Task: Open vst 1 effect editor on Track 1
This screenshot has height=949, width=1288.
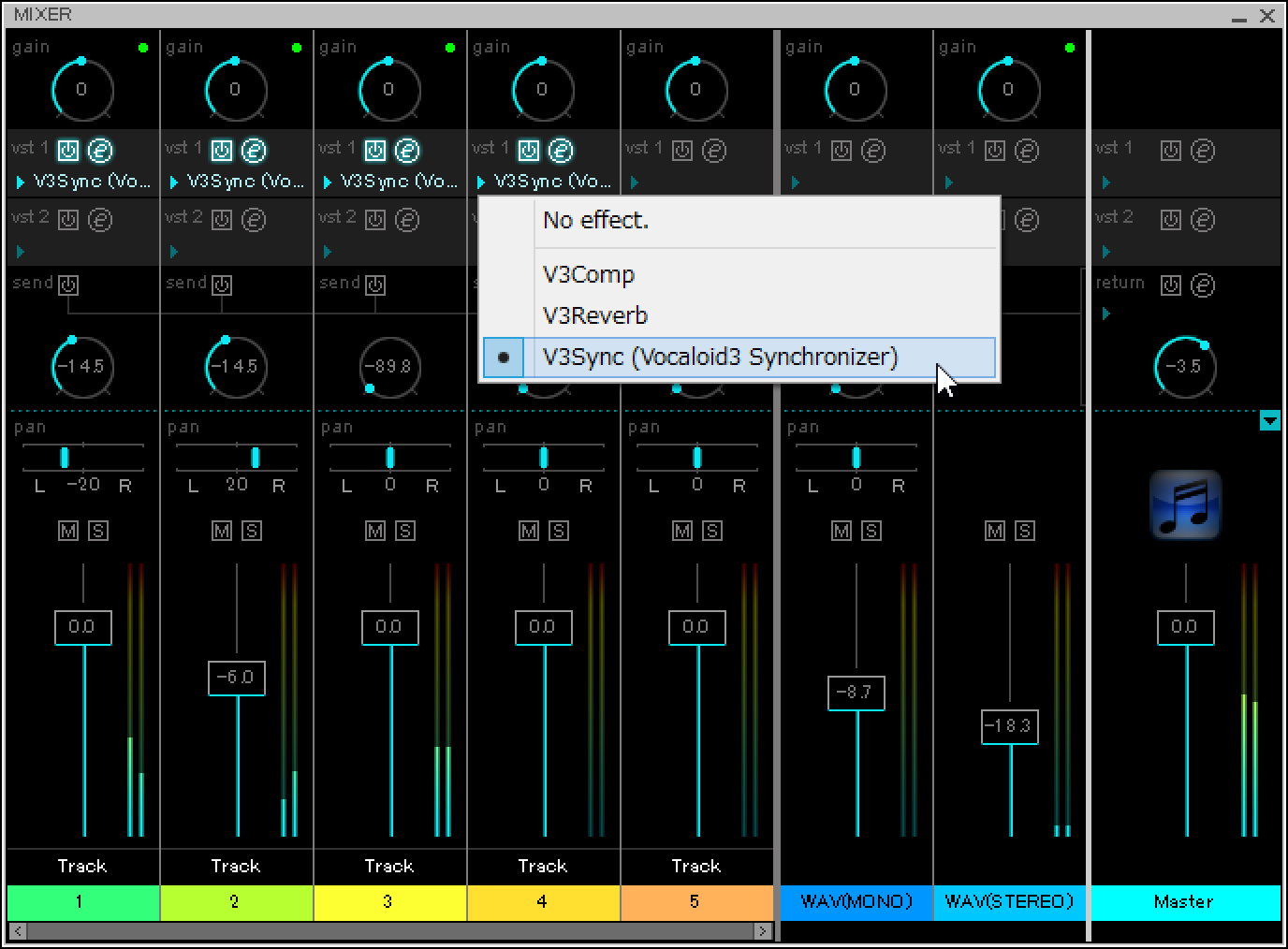Action: coord(100,150)
